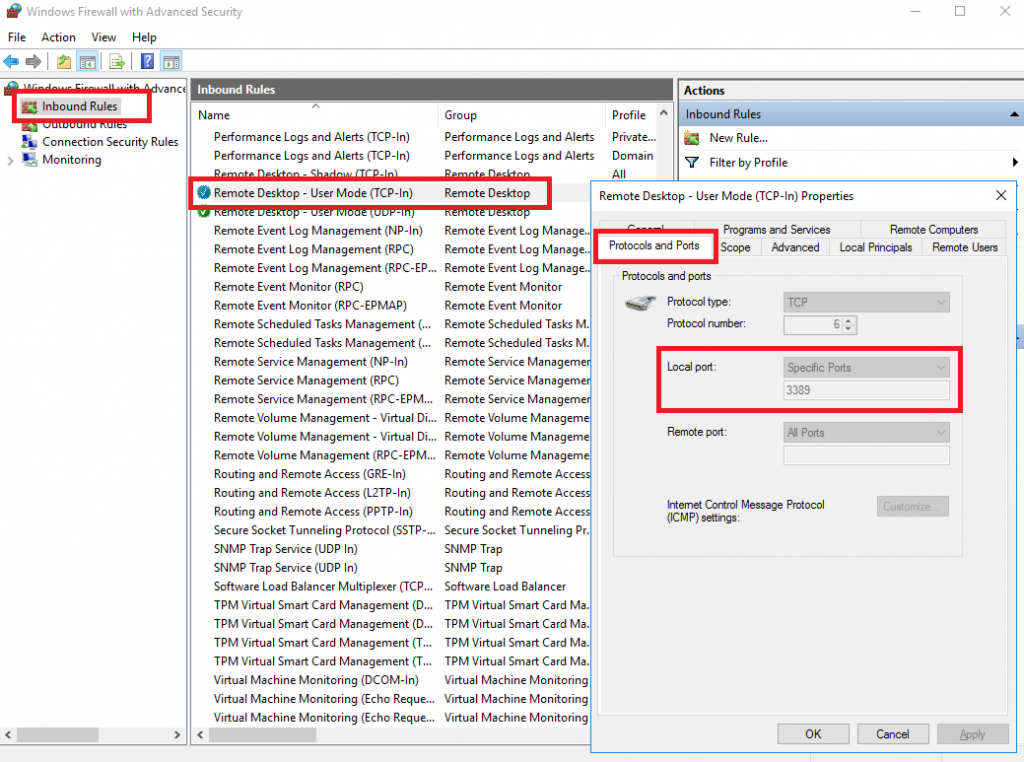Open the View menu
The width and height of the screenshot is (1024, 762).
coord(103,37)
